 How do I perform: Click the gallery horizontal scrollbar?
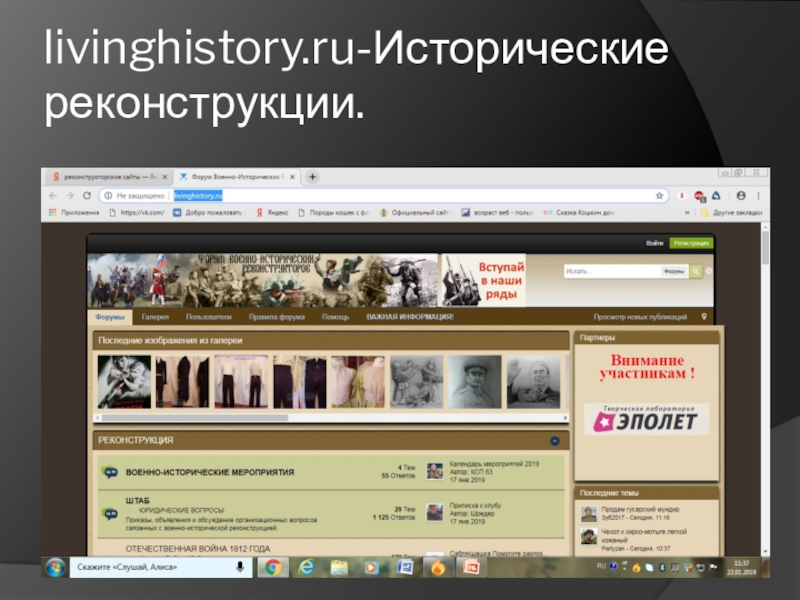(x=195, y=418)
